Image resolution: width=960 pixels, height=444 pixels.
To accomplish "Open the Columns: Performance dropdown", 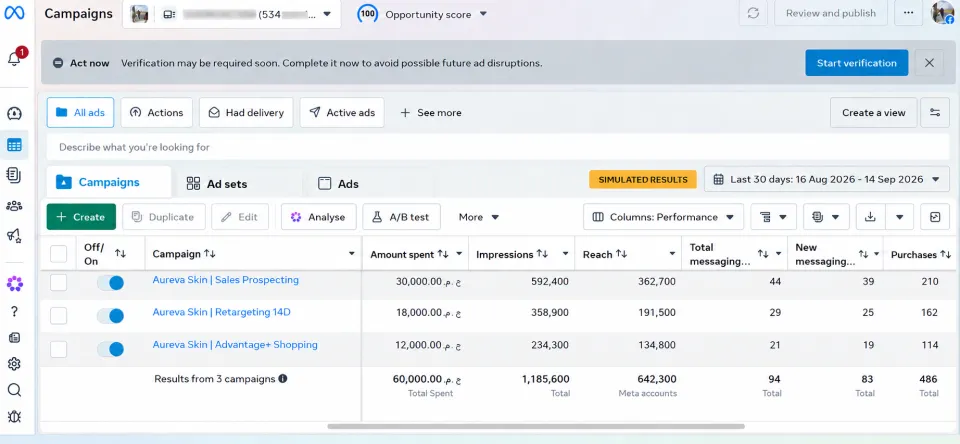I will click(x=663, y=217).
